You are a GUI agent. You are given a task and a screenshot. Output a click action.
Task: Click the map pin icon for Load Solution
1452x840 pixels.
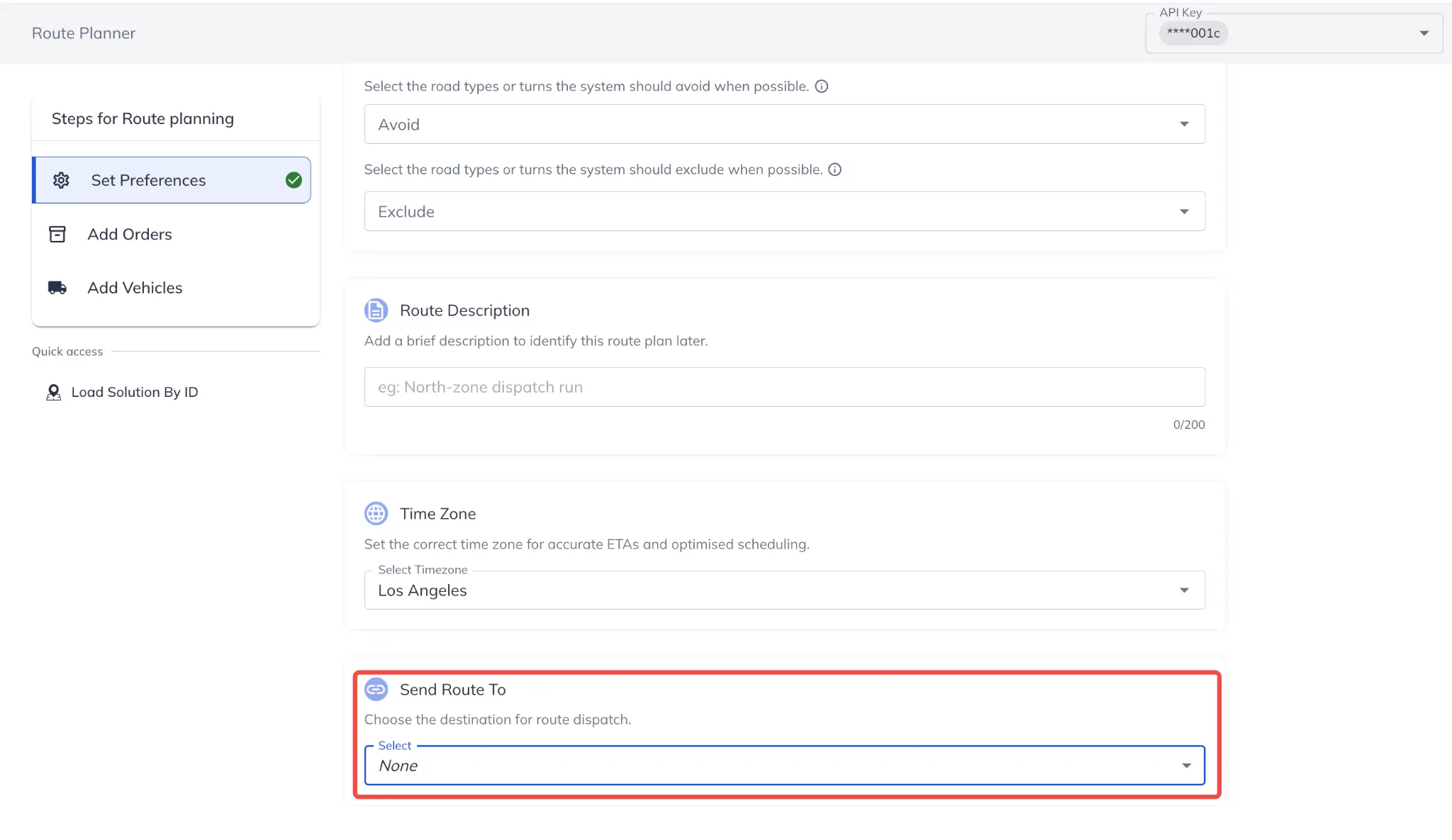(x=53, y=392)
